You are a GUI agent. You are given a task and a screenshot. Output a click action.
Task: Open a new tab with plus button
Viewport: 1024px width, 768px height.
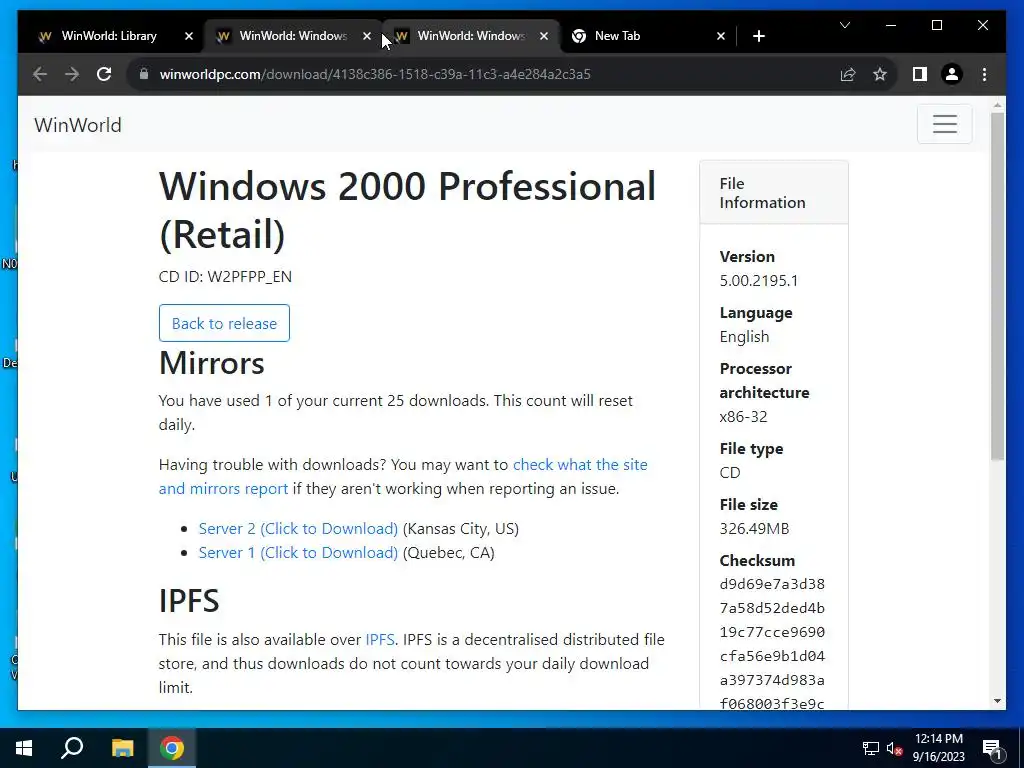point(758,37)
